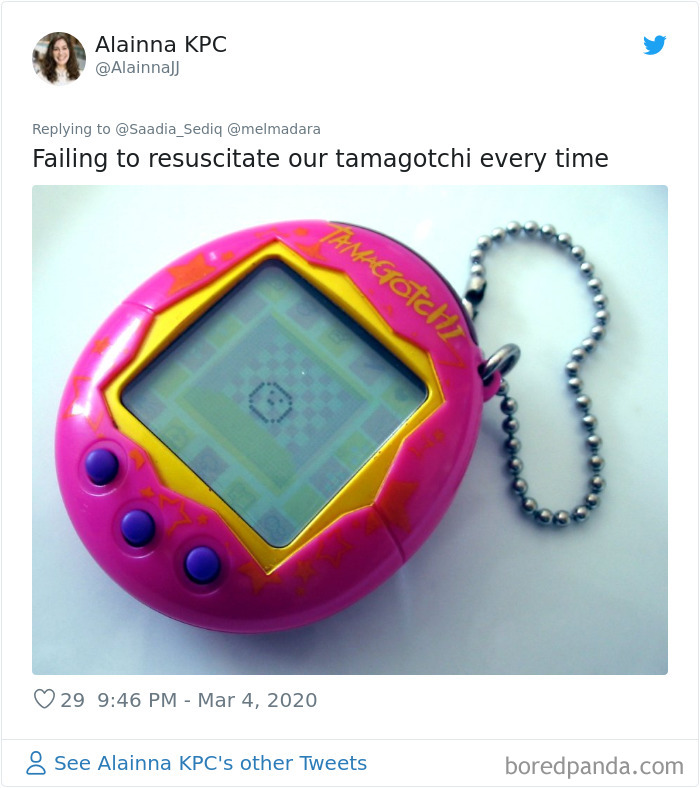Open the @Saadia_Sediq mention
The image size is (700, 788).
coord(168,129)
